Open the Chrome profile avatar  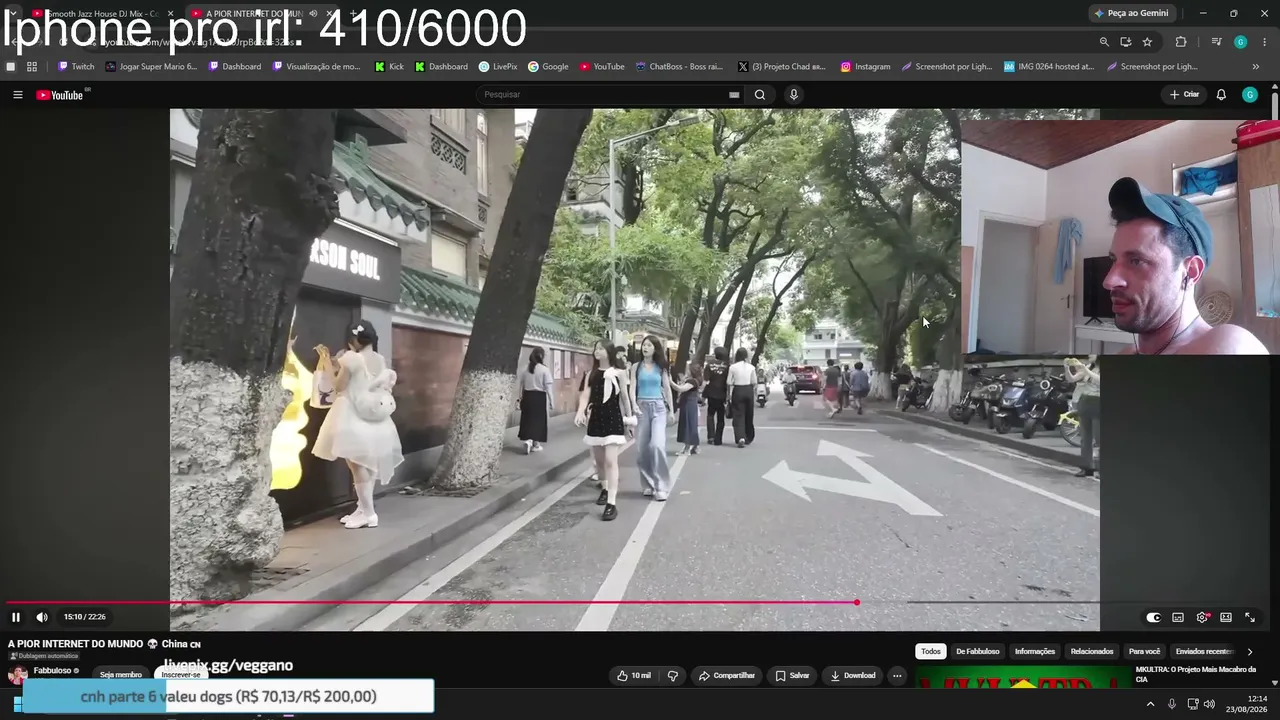click(x=1240, y=42)
